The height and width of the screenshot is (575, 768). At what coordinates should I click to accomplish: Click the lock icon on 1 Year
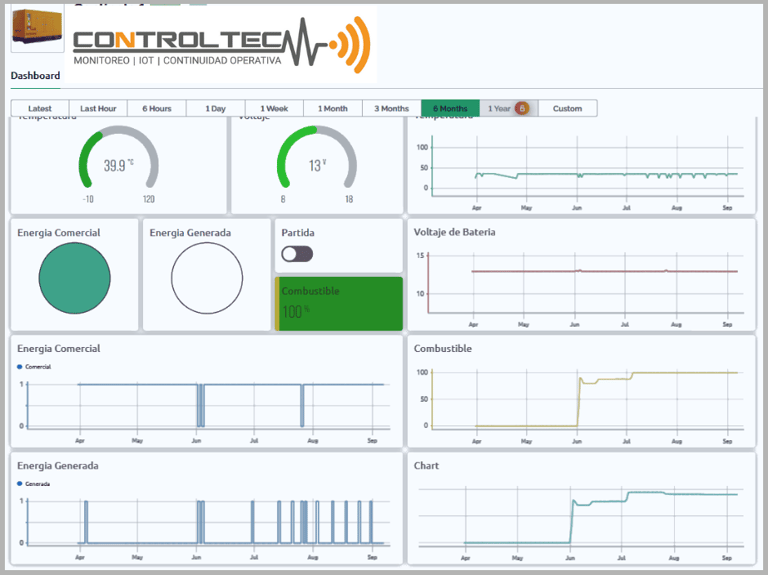(522, 108)
